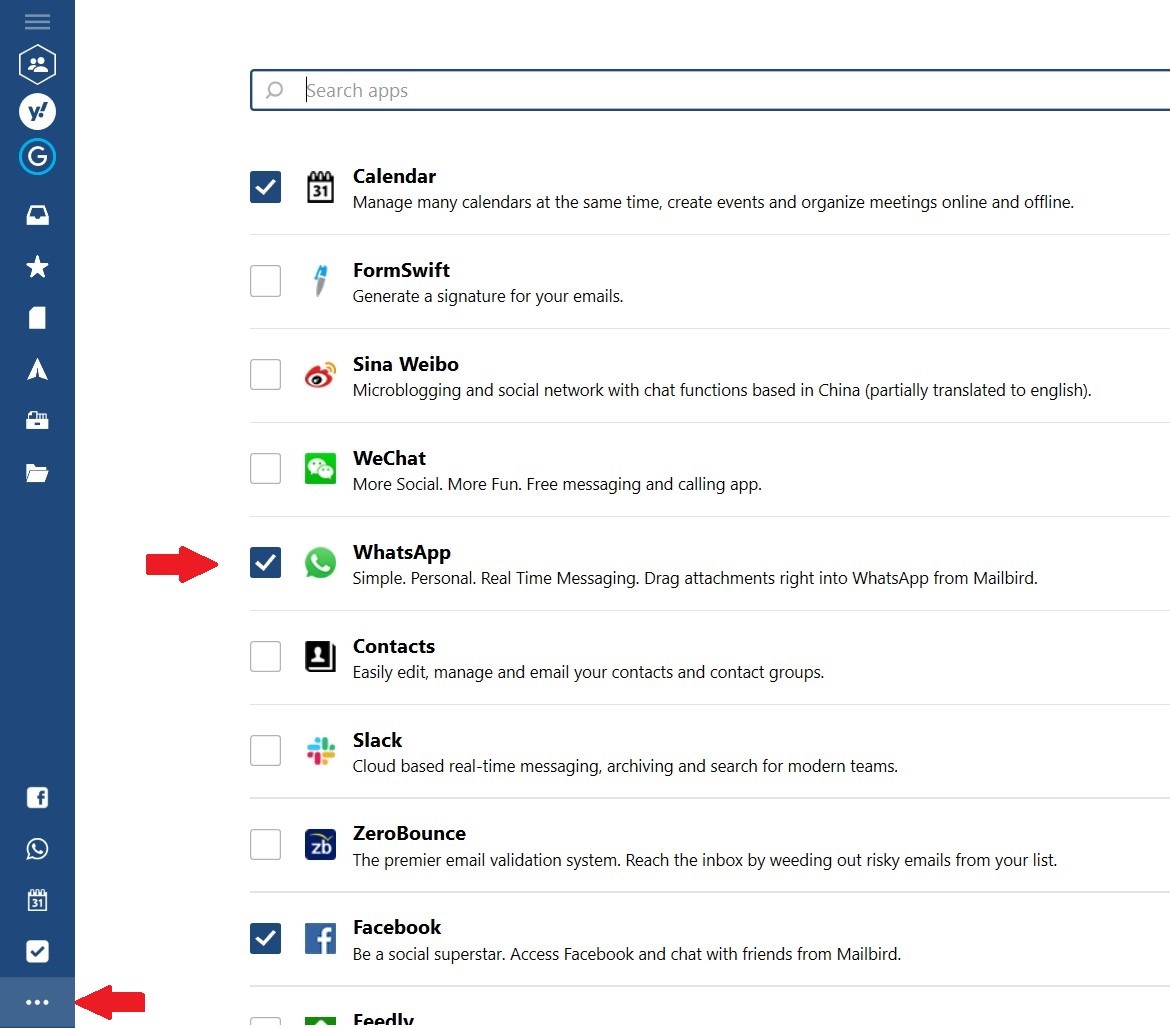Open the three-dot Apps menu in sidebar
The width and height of the screenshot is (1170, 1028).
pos(37,1002)
